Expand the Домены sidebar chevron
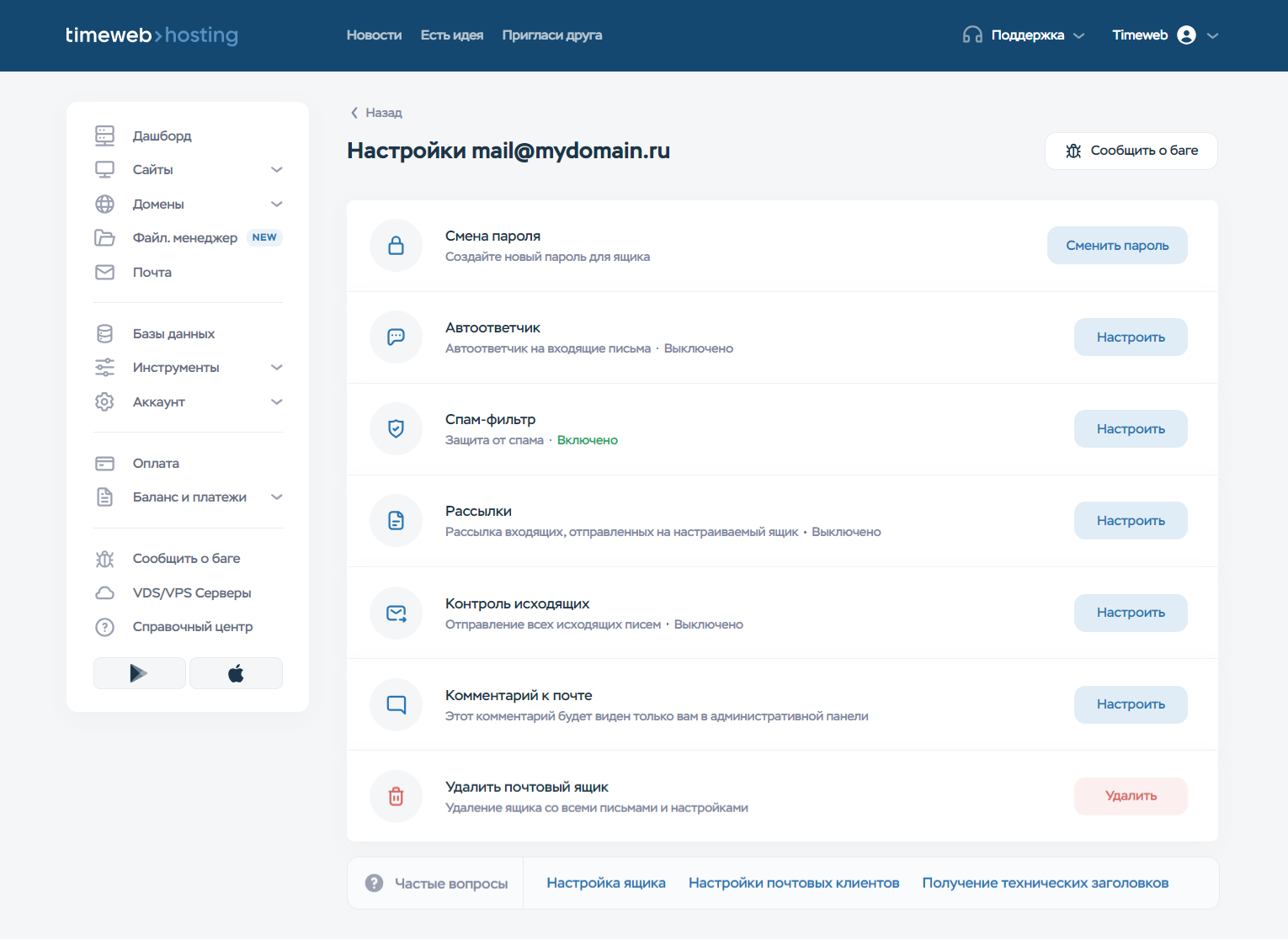The width and height of the screenshot is (1288, 940). (276, 204)
